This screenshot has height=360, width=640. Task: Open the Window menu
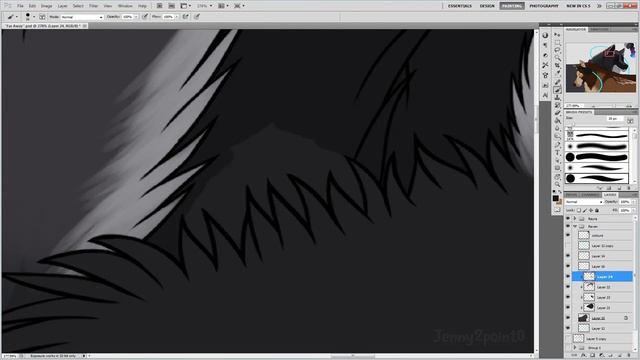125,6
